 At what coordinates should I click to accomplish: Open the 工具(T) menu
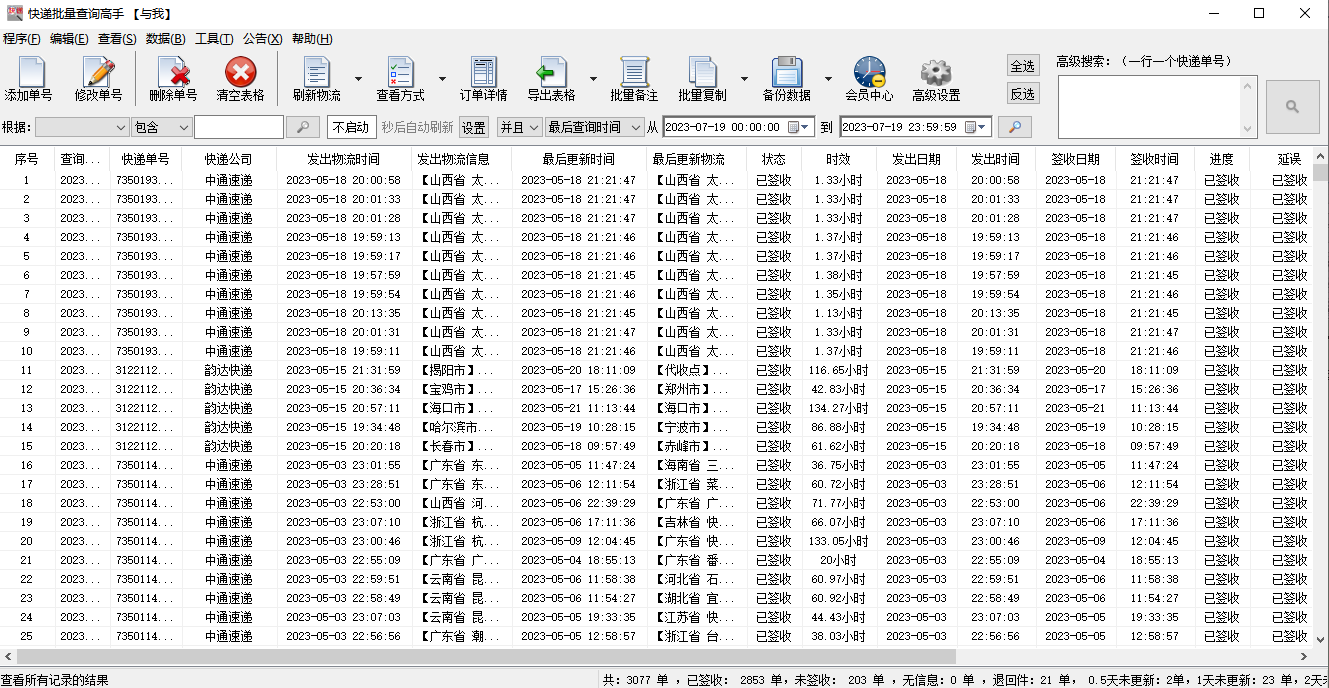coord(213,39)
